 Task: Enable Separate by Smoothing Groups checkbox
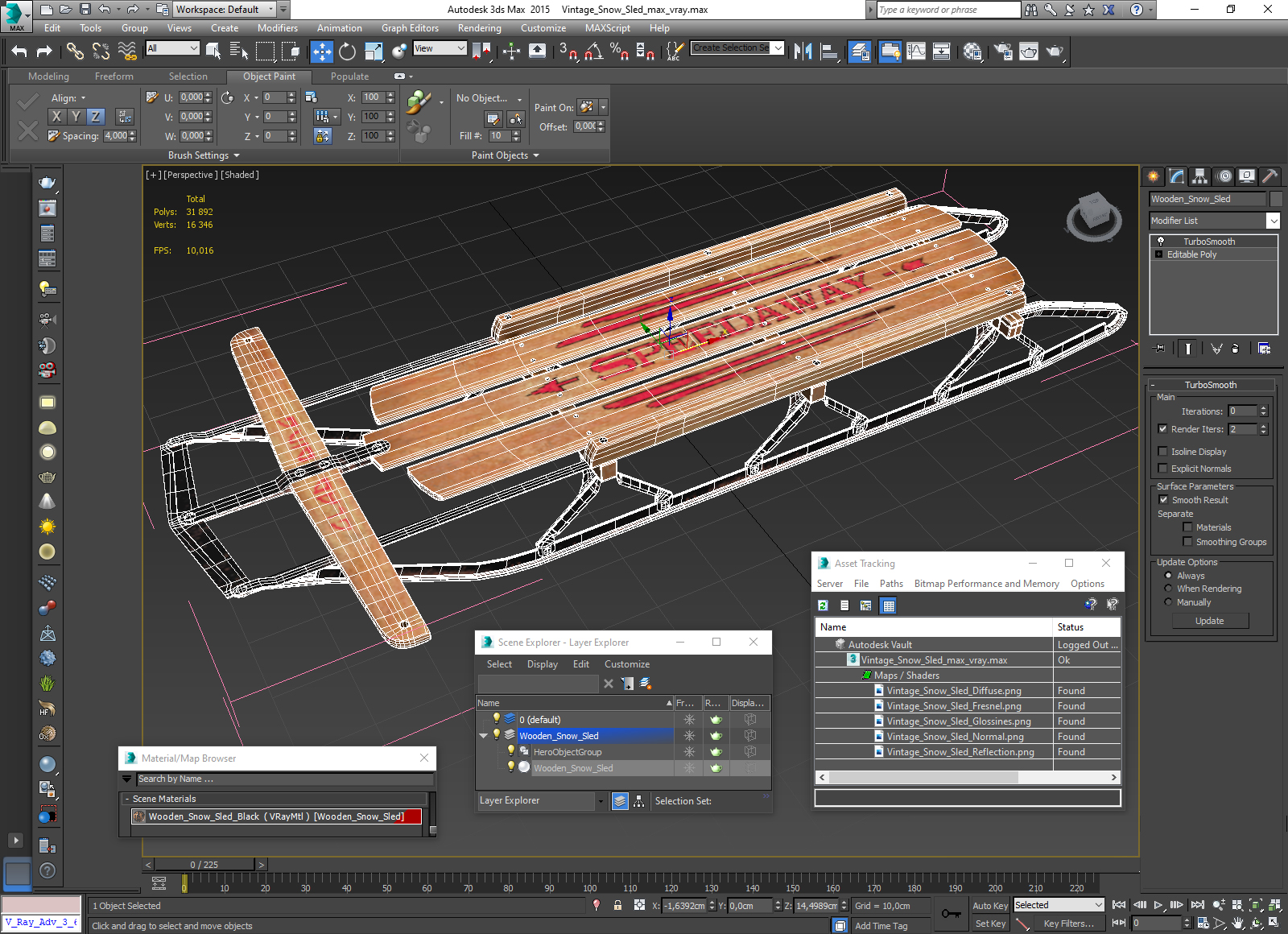click(1187, 542)
